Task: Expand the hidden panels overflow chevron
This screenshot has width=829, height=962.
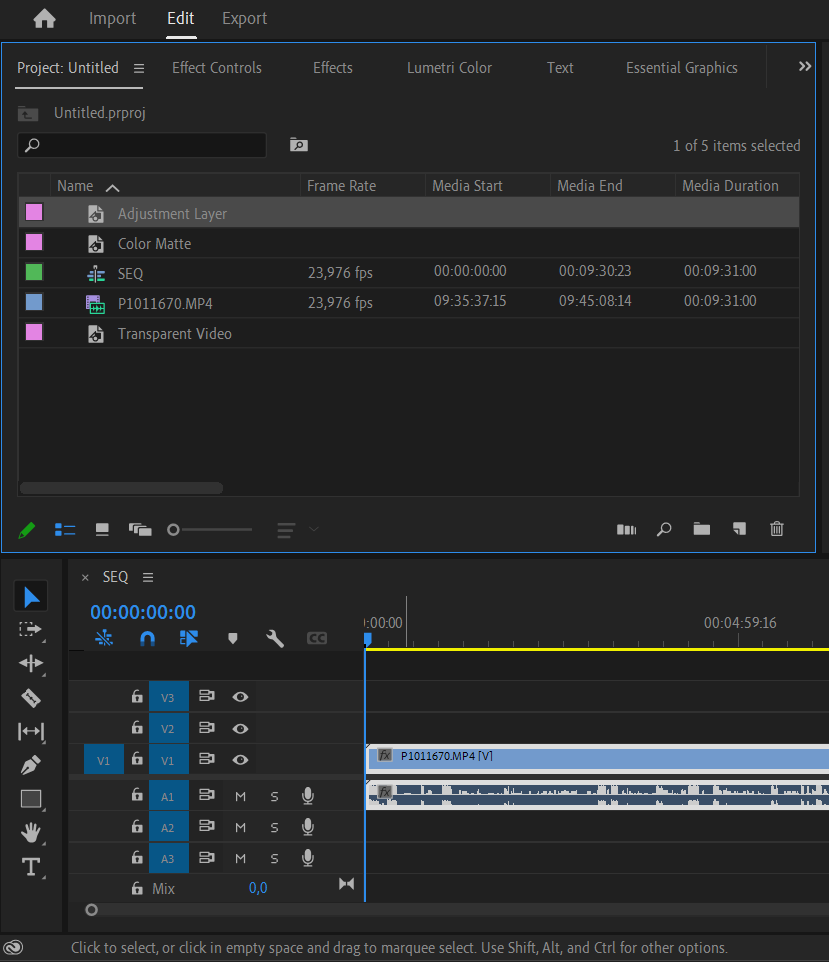Action: click(803, 67)
